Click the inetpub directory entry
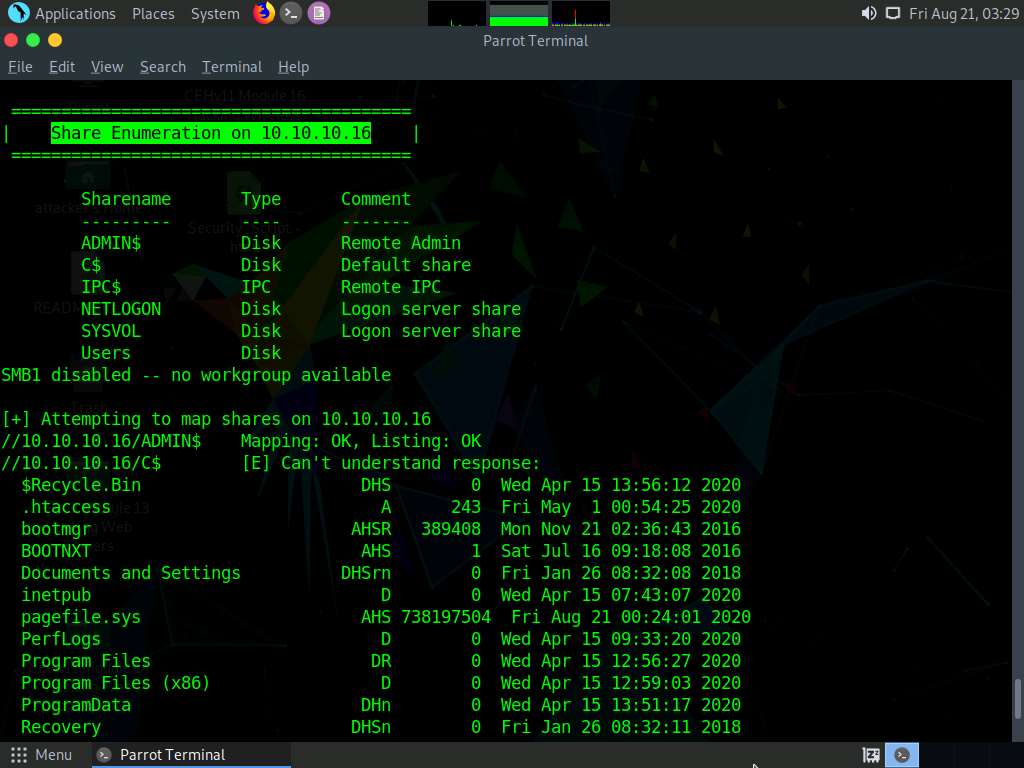The image size is (1024, 768). coord(56,596)
